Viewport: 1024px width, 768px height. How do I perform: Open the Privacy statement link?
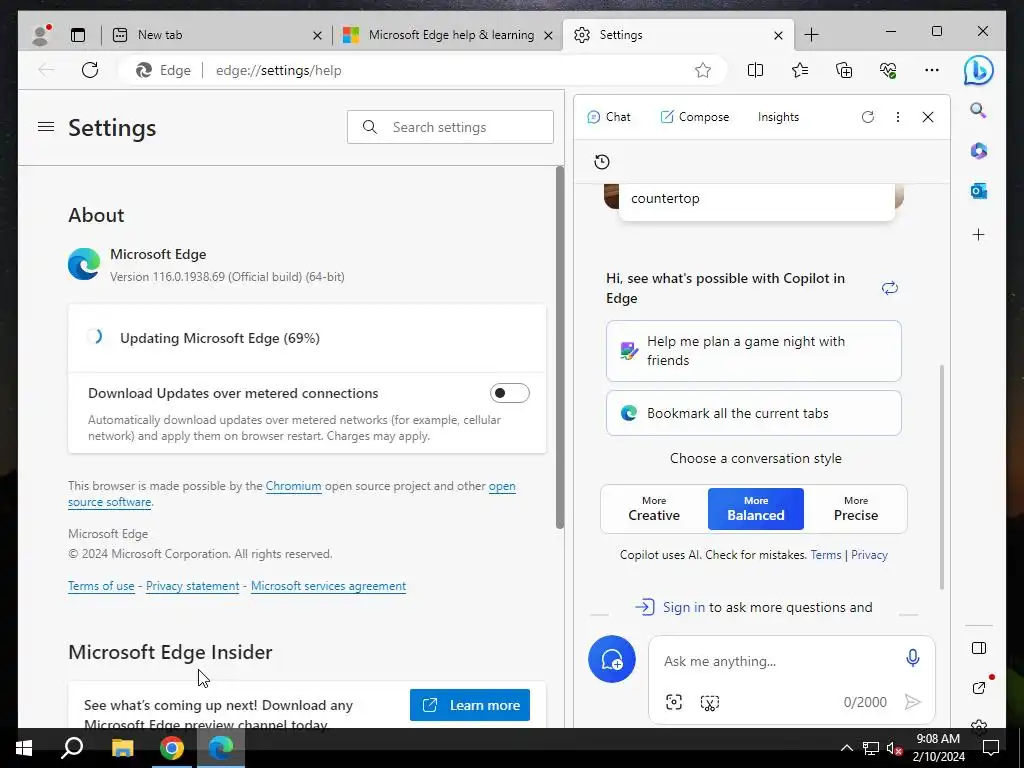pos(193,586)
